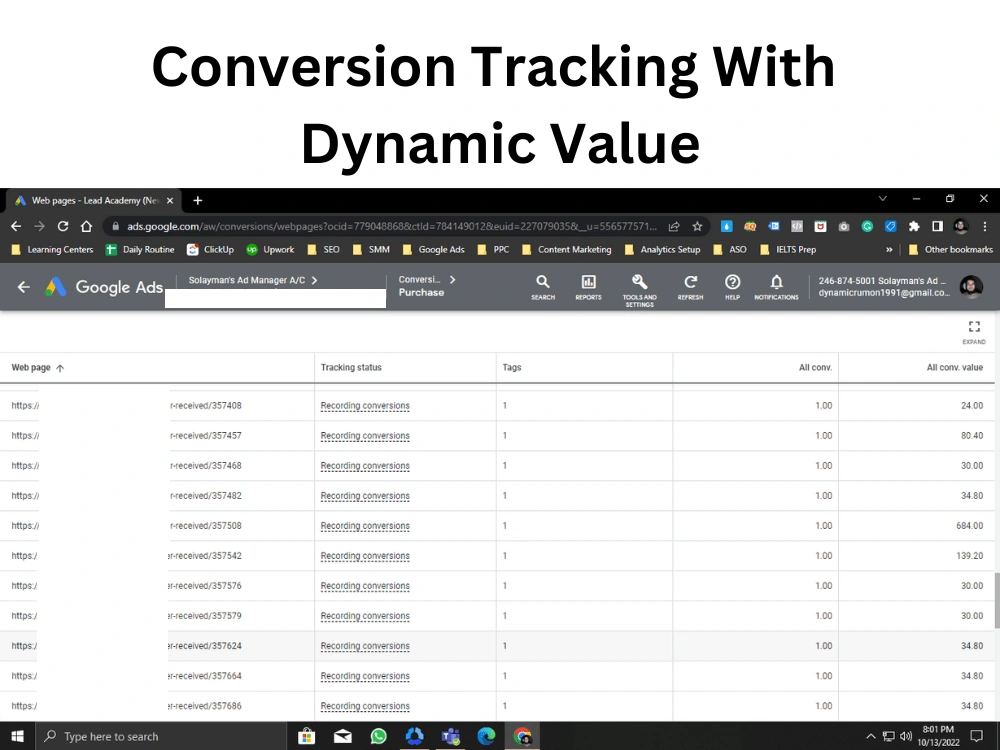Click the Google Ads logo
The image size is (1000, 750).
pyautogui.click(x=105, y=287)
